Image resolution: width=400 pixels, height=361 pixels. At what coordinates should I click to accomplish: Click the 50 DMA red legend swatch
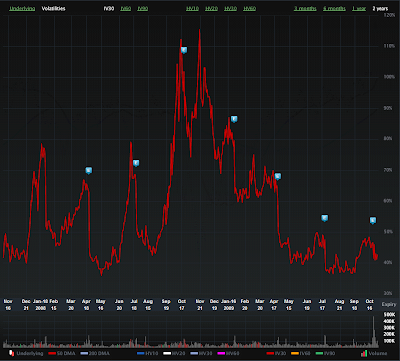(x=52, y=353)
